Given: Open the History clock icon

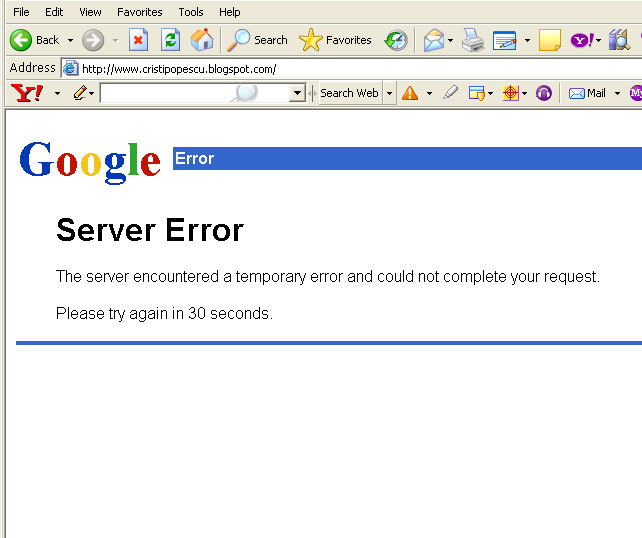Looking at the screenshot, I should [396, 40].
